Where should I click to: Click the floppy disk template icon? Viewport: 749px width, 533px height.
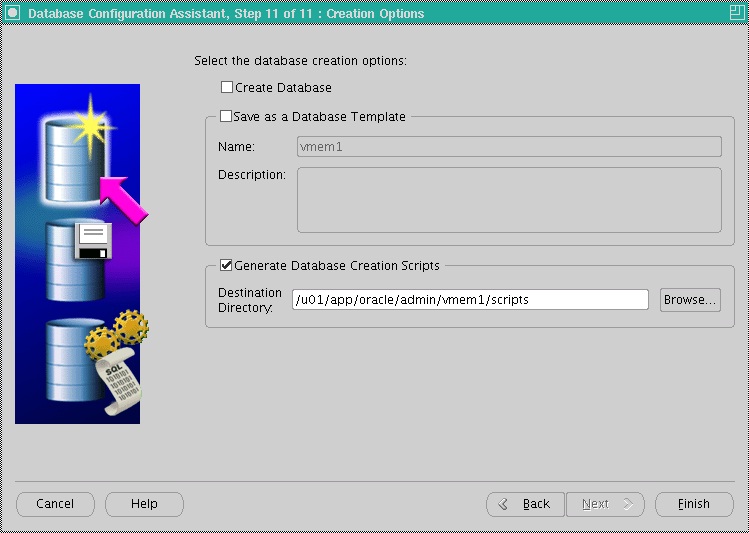tap(93, 242)
